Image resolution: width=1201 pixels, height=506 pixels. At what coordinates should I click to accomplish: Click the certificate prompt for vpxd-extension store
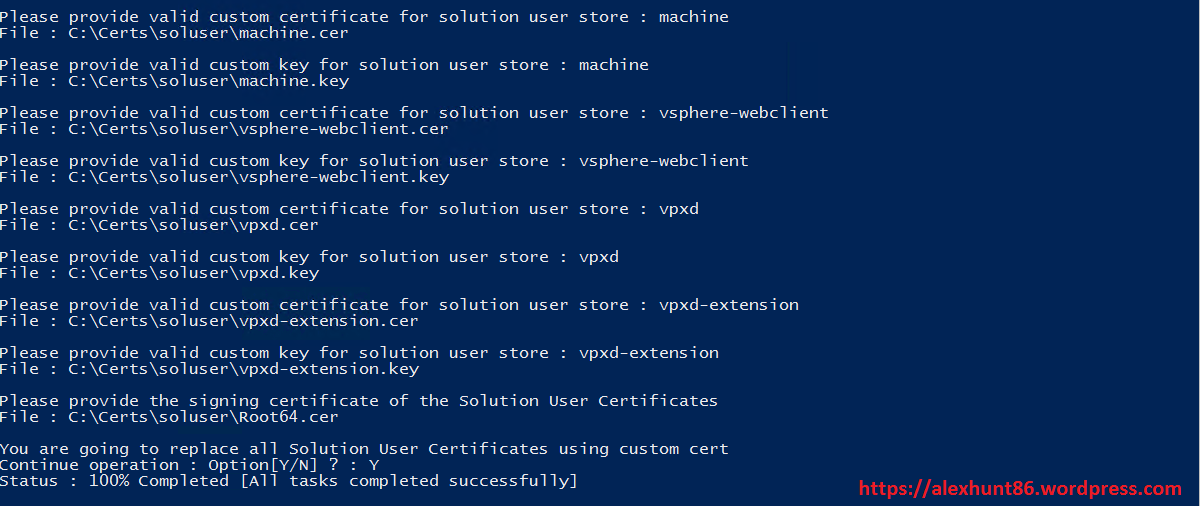click(399, 305)
